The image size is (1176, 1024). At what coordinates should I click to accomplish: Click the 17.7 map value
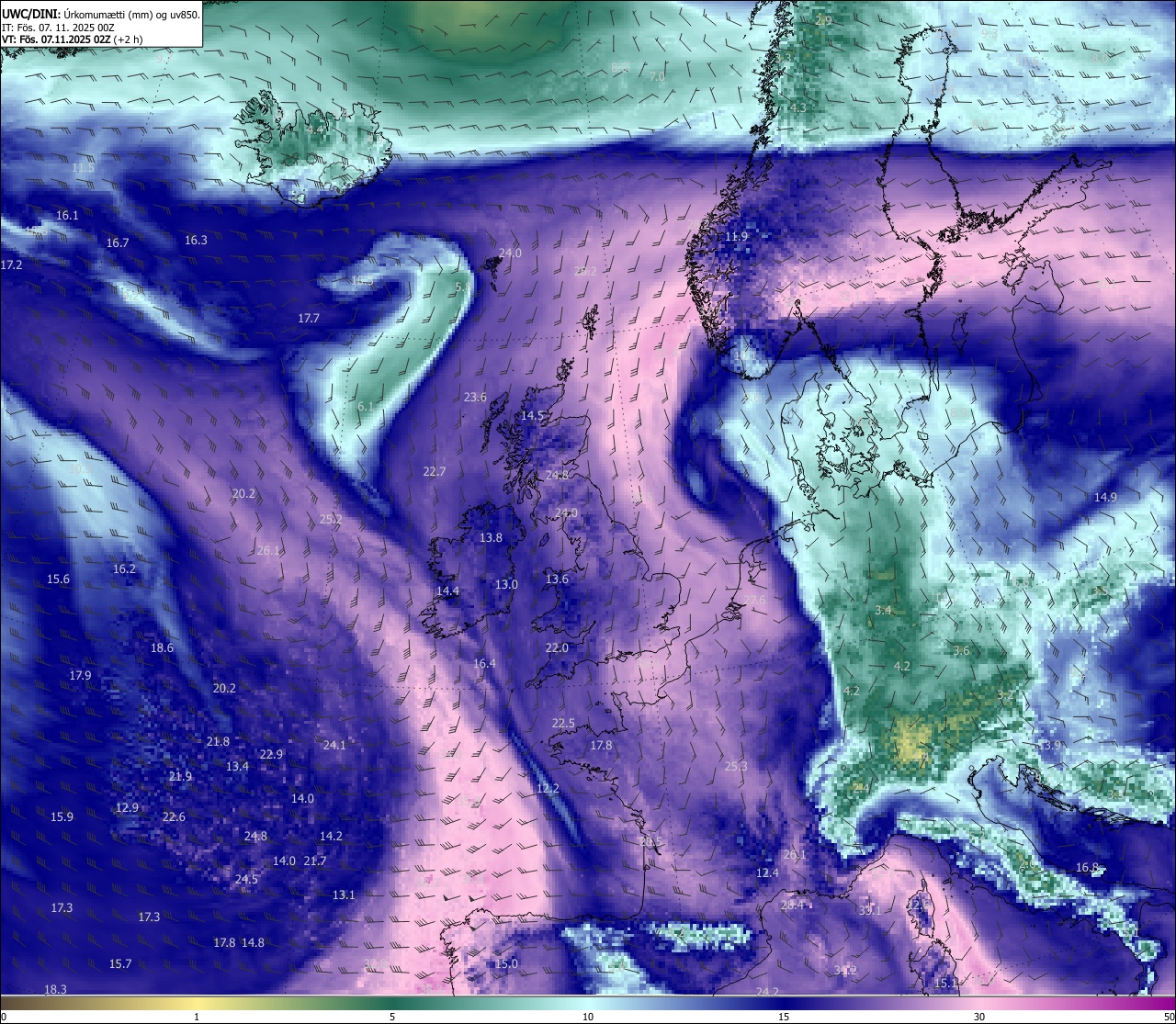309,319
